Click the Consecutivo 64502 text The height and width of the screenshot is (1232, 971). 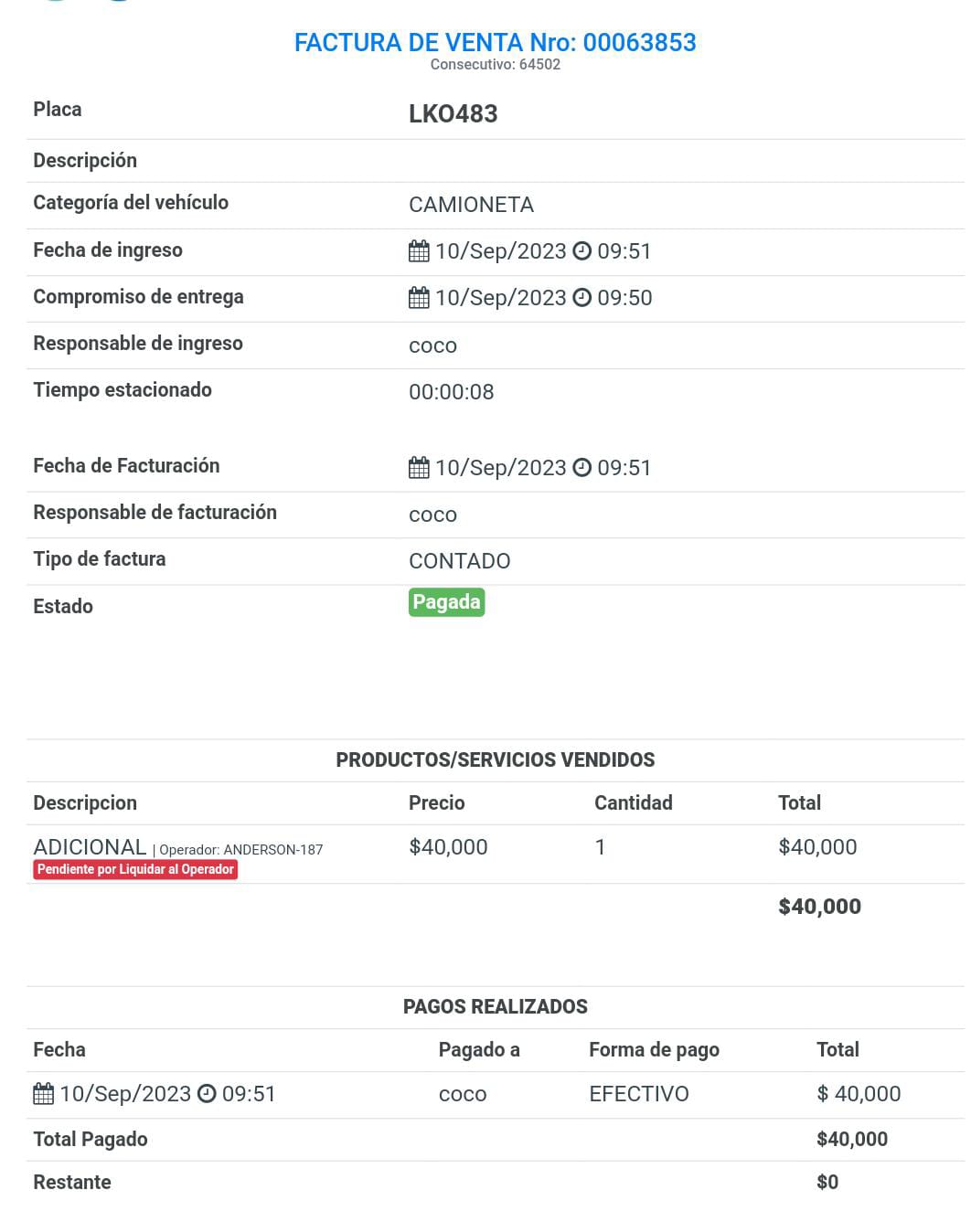tap(495, 65)
